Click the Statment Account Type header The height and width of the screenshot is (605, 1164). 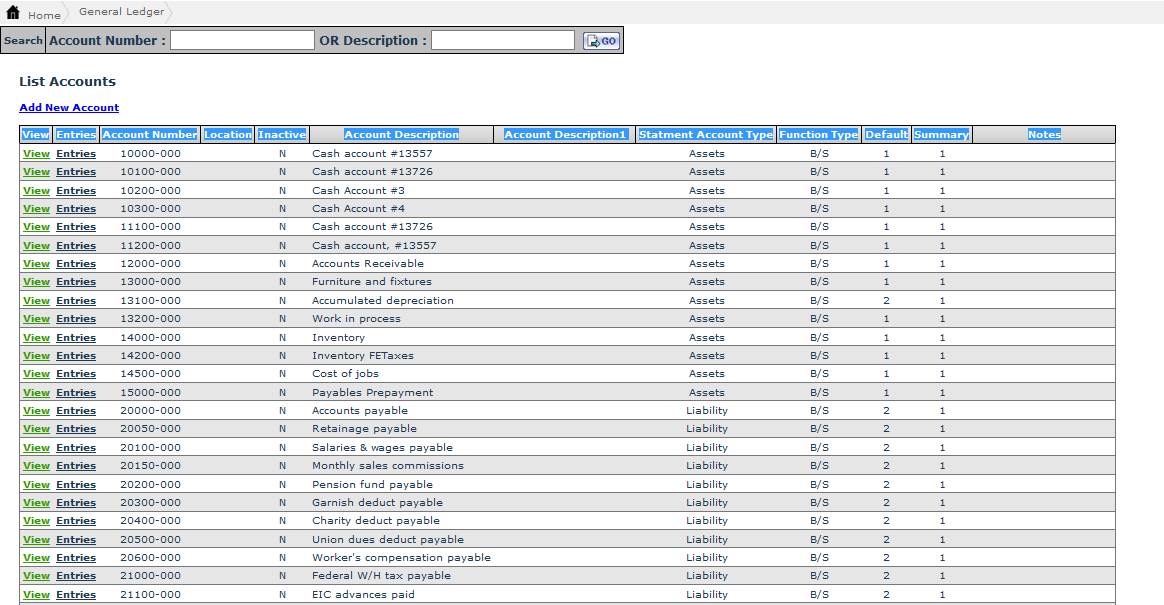point(706,135)
